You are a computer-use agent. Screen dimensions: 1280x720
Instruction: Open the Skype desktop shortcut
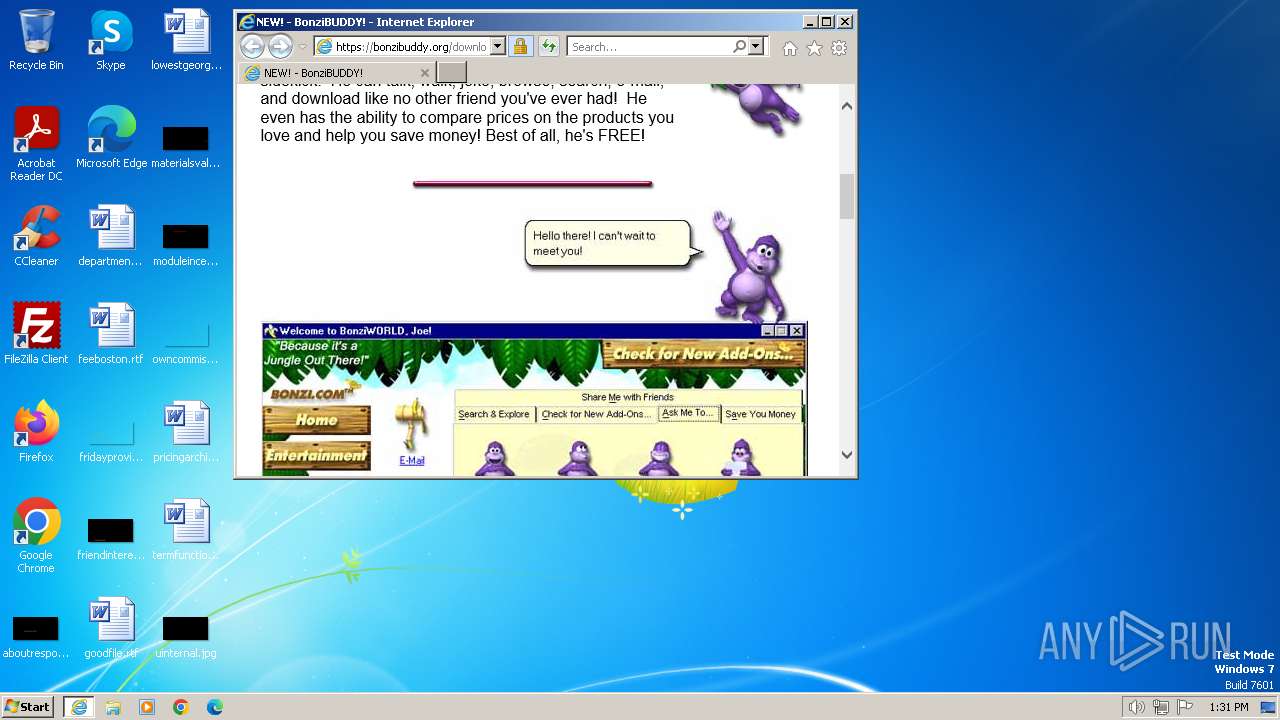[110, 41]
